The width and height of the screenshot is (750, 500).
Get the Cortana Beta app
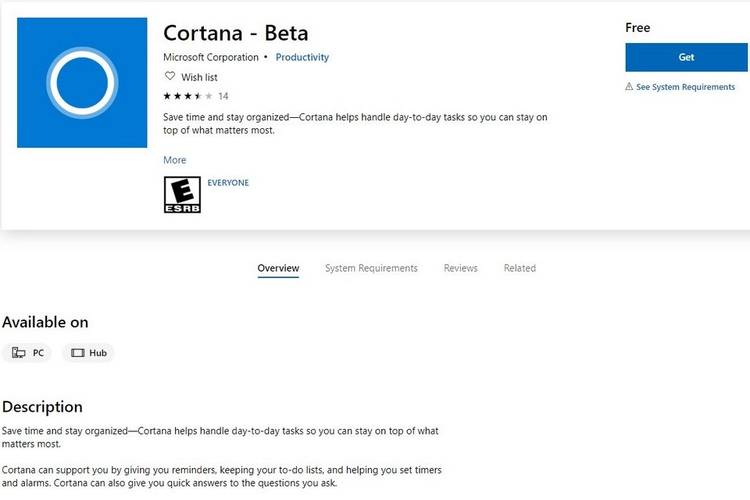point(686,57)
